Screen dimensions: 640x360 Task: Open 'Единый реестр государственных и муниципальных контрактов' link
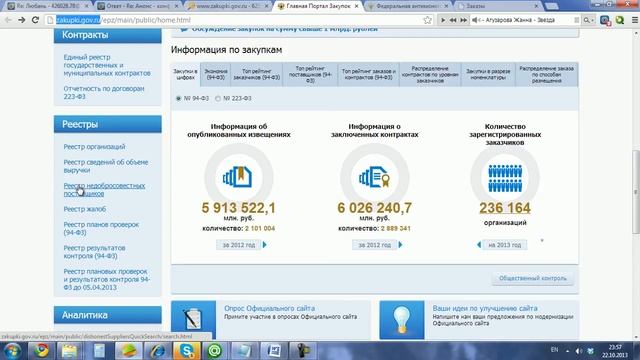(x=107, y=65)
